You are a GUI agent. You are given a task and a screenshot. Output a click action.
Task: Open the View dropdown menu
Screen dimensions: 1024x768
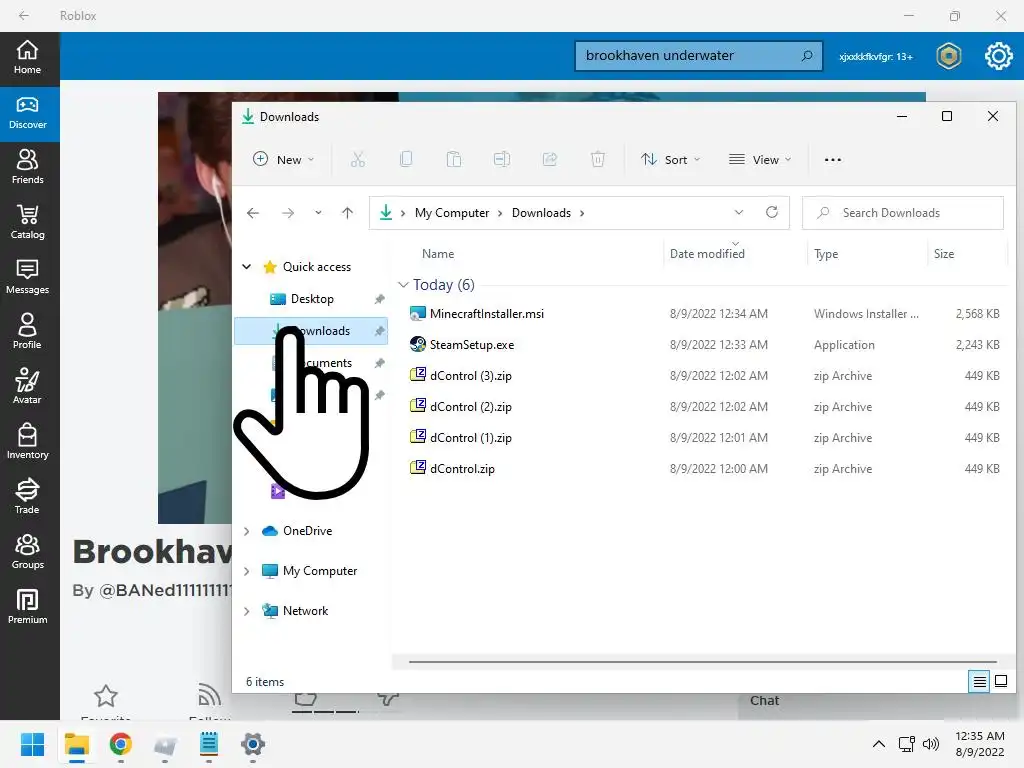pyautogui.click(x=760, y=159)
